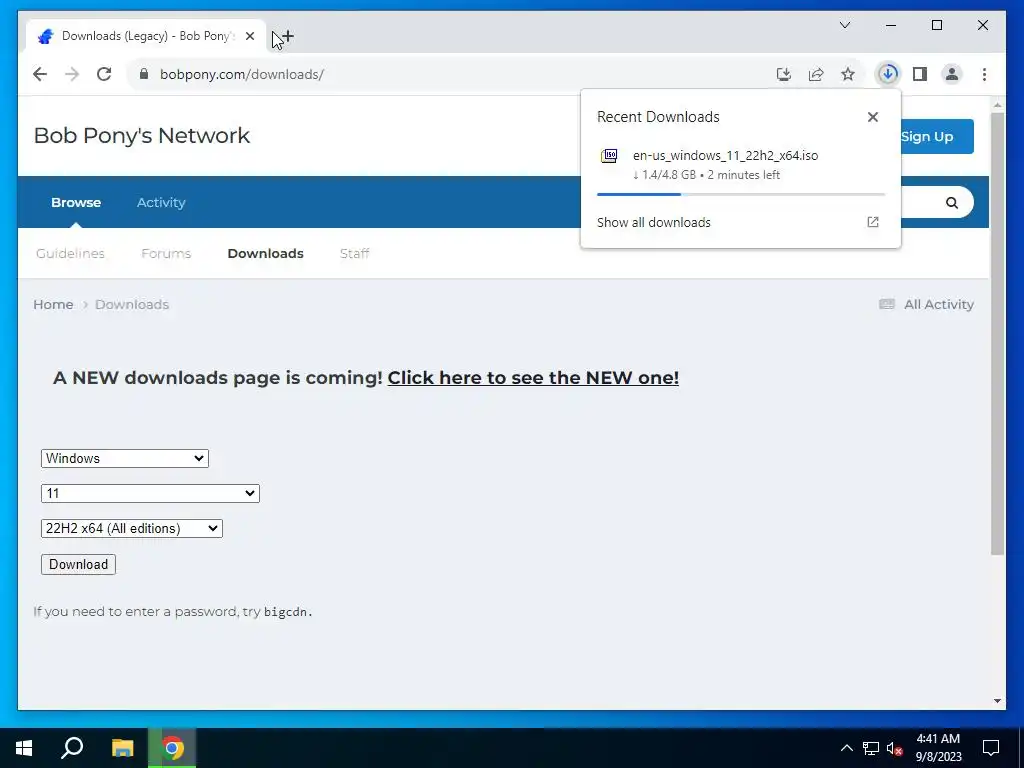This screenshot has width=1024, height=768.
Task: Click the bigcdn password text
Action: click(287, 612)
